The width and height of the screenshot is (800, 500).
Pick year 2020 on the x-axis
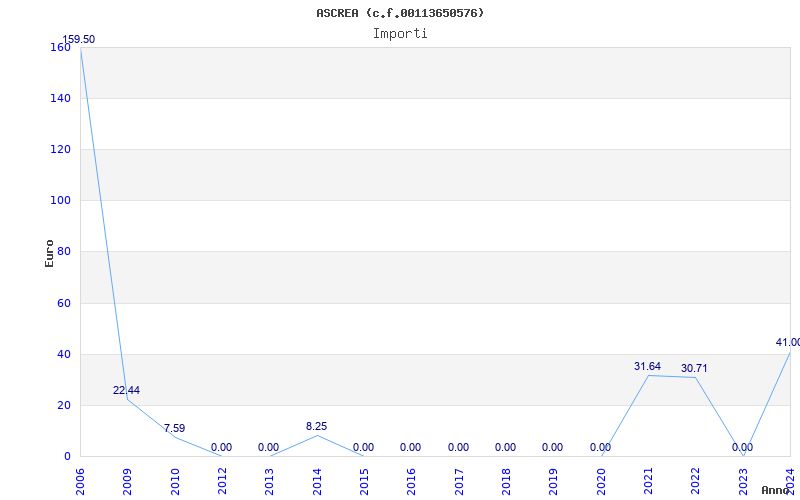click(601, 482)
